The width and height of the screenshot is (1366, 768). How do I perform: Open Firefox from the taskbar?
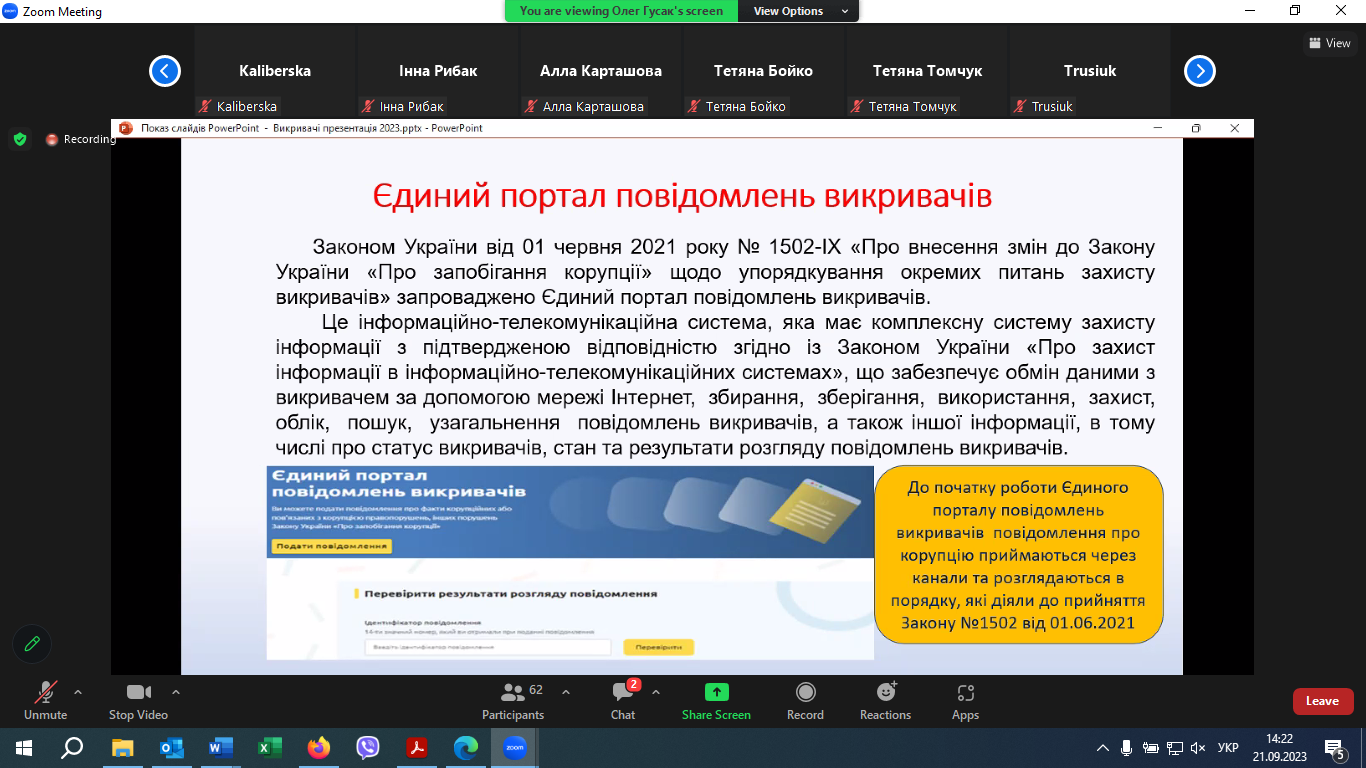[x=318, y=747]
